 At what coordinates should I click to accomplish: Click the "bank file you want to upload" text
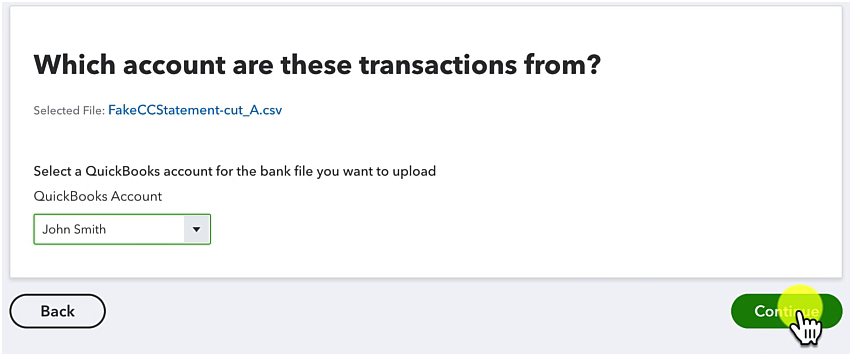point(334,171)
